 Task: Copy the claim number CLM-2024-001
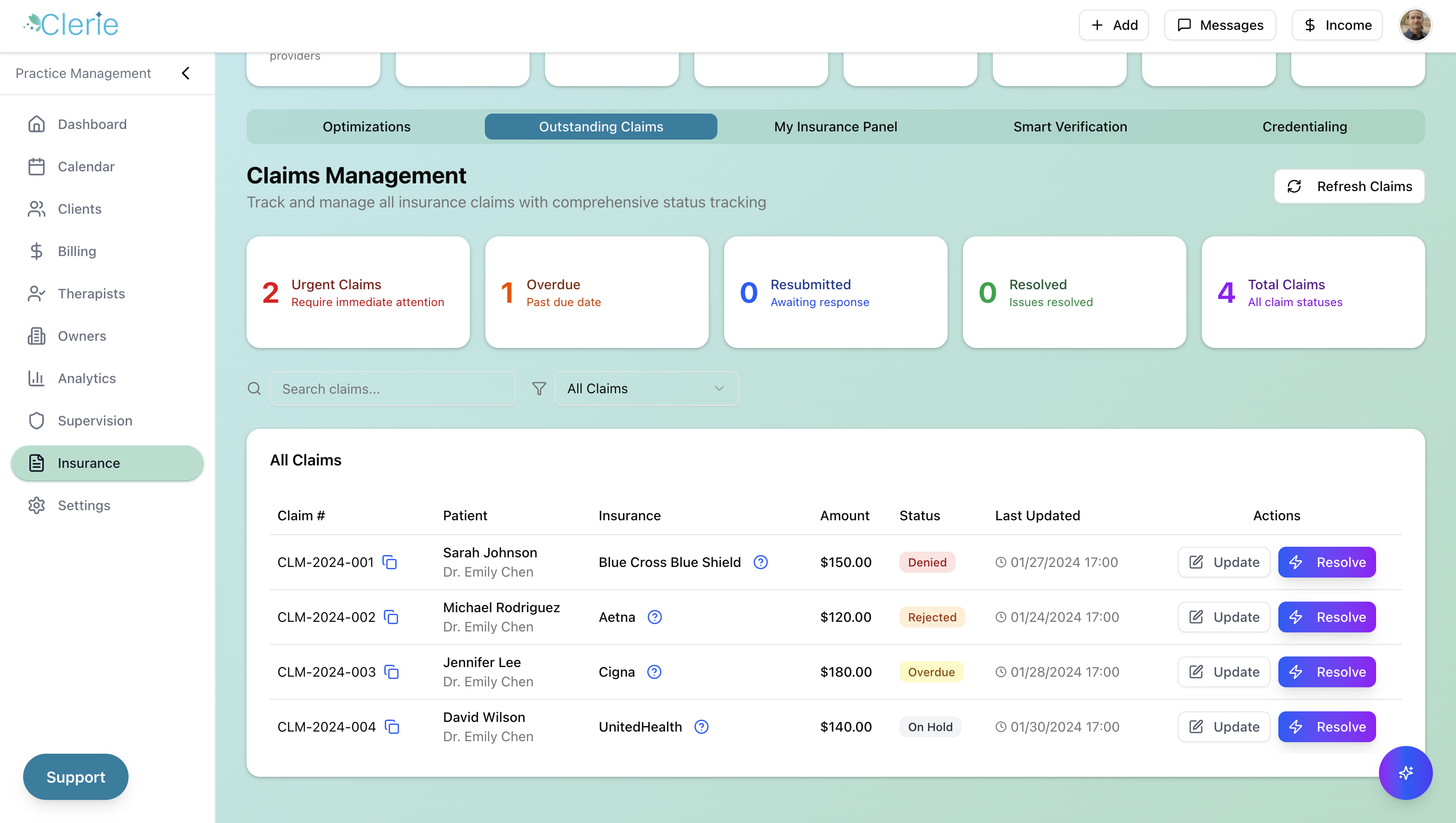pyautogui.click(x=390, y=562)
